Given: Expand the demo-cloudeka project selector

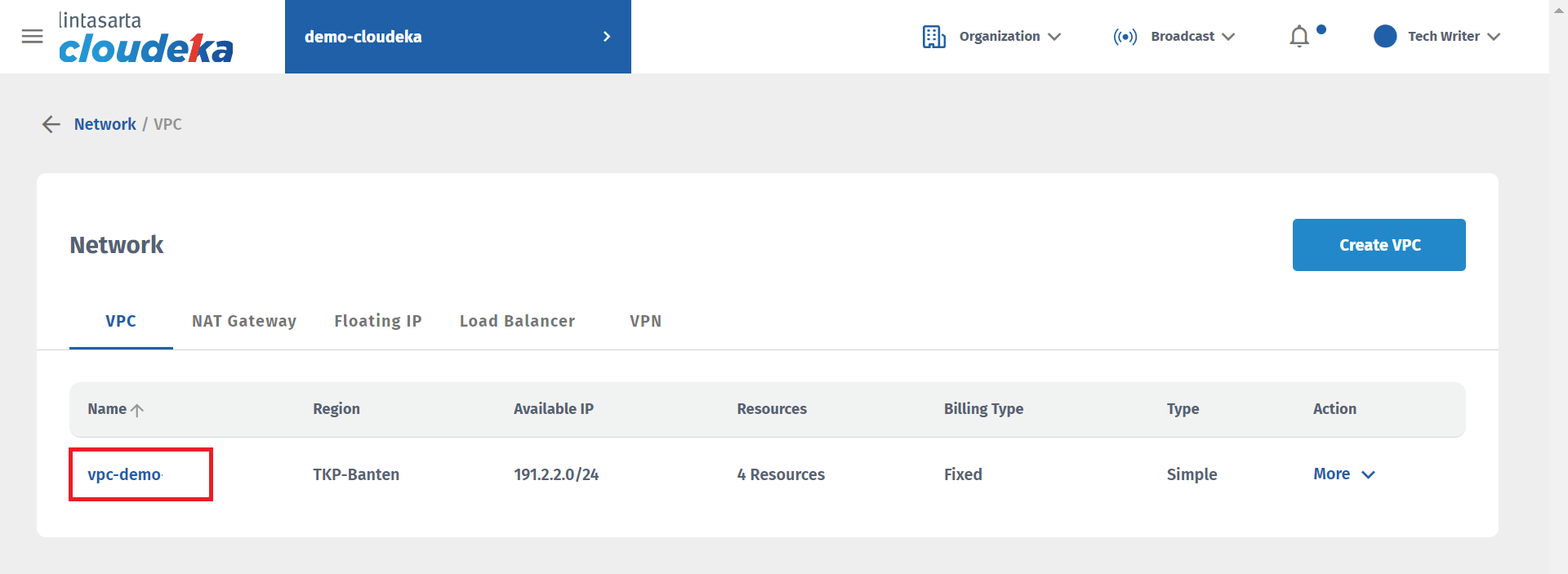Looking at the screenshot, I should [x=606, y=37].
